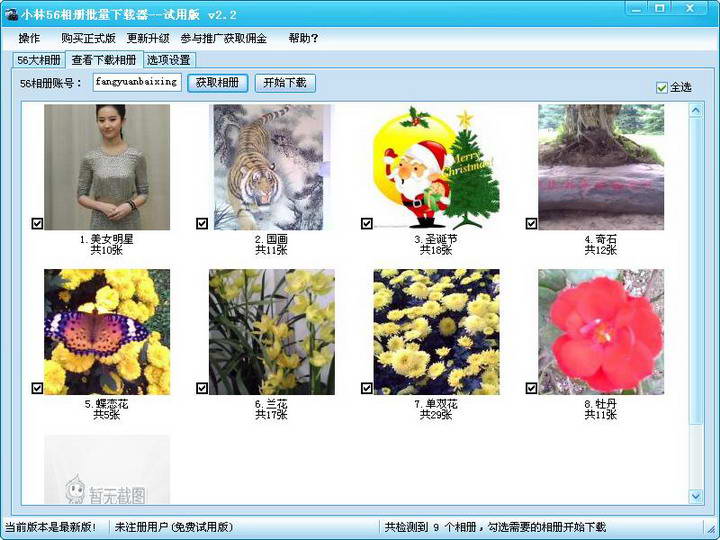The width and height of the screenshot is (720, 540).
Task: Uncheck the 美女明星 album checkbox
Action: (x=37, y=223)
